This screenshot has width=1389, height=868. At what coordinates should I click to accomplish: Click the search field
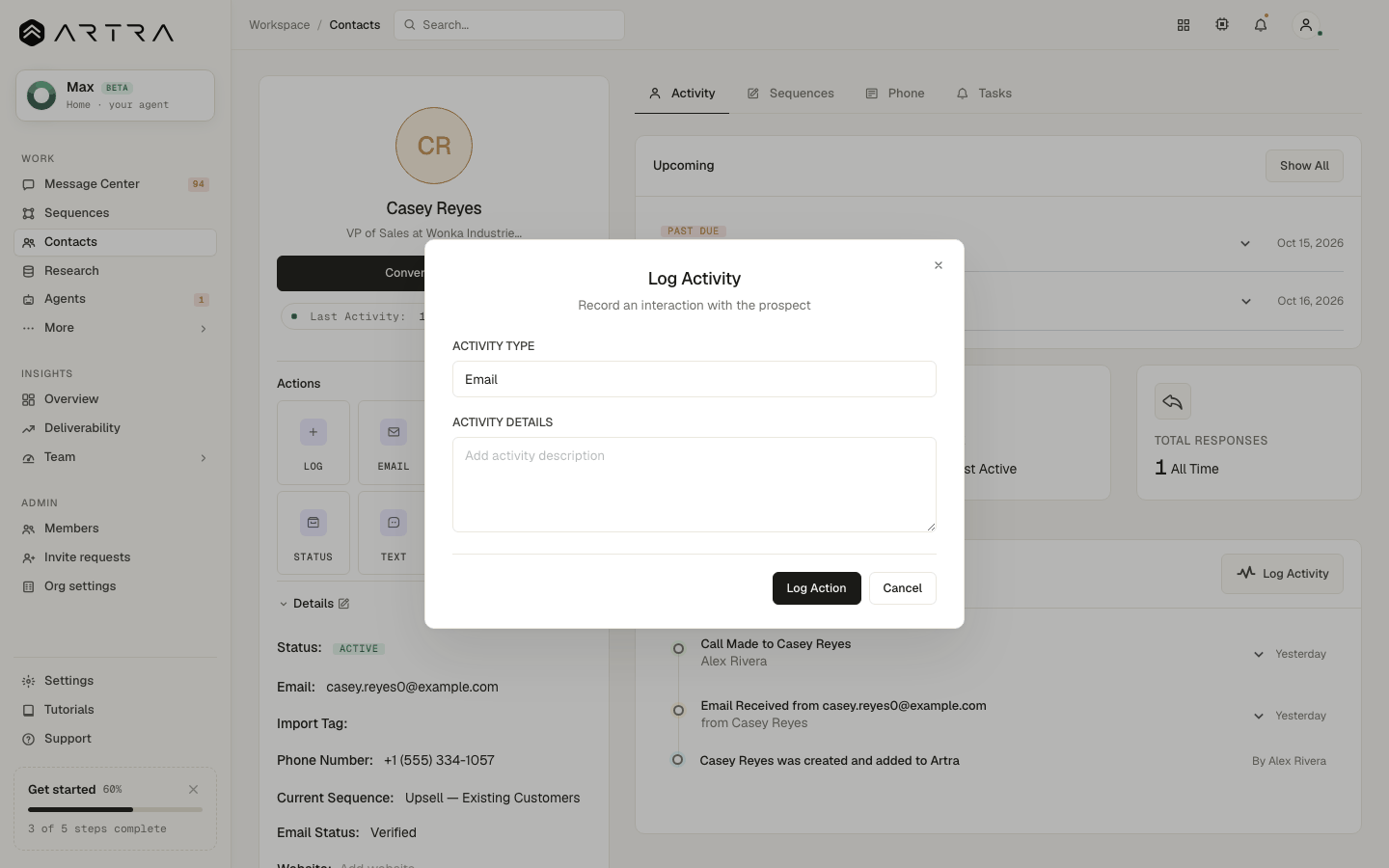point(509,25)
